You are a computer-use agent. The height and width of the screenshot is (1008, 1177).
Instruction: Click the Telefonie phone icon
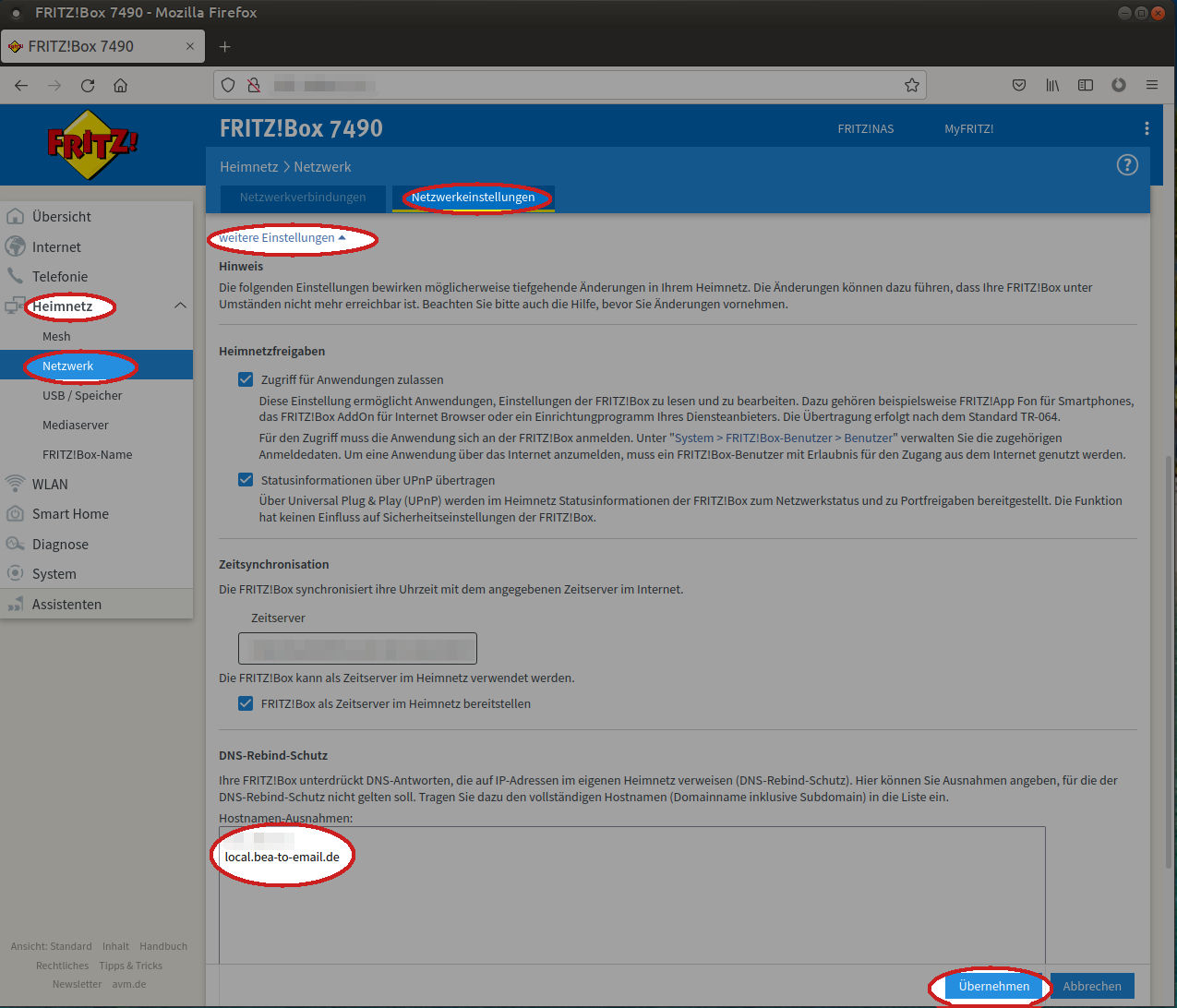pos(15,276)
